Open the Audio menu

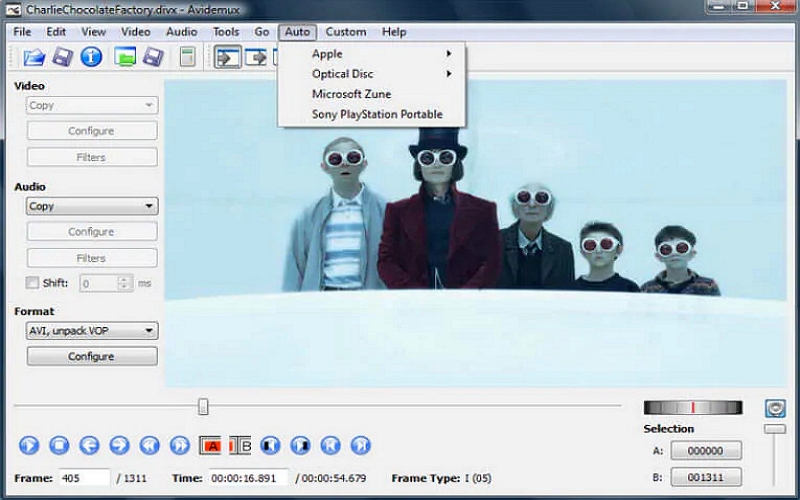click(x=182, y=32)
